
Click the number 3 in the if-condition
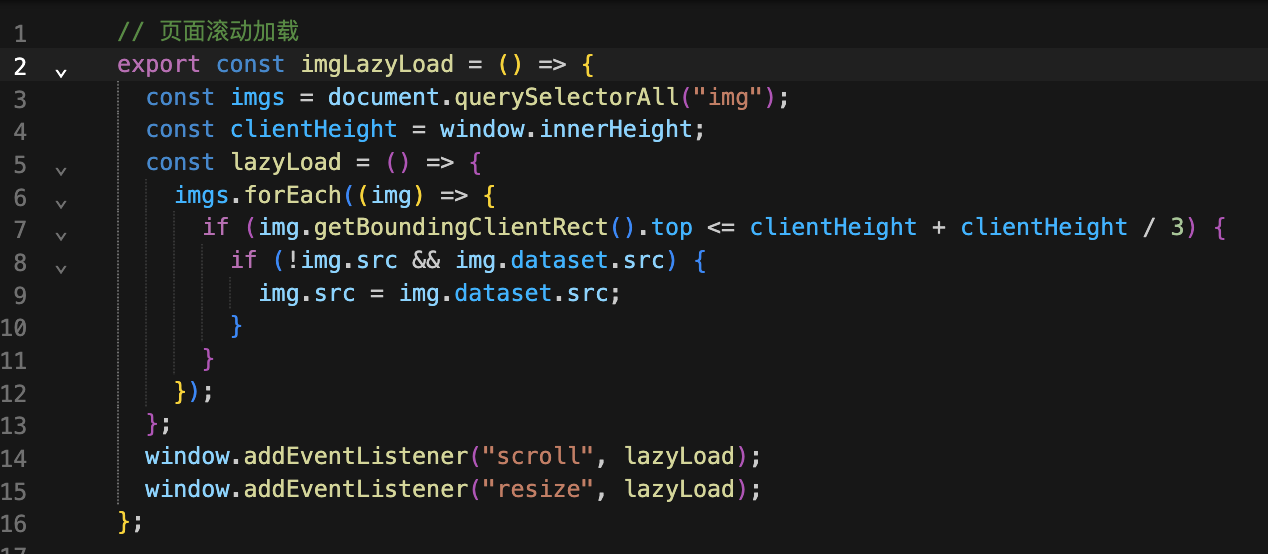tap(1177, 228)
